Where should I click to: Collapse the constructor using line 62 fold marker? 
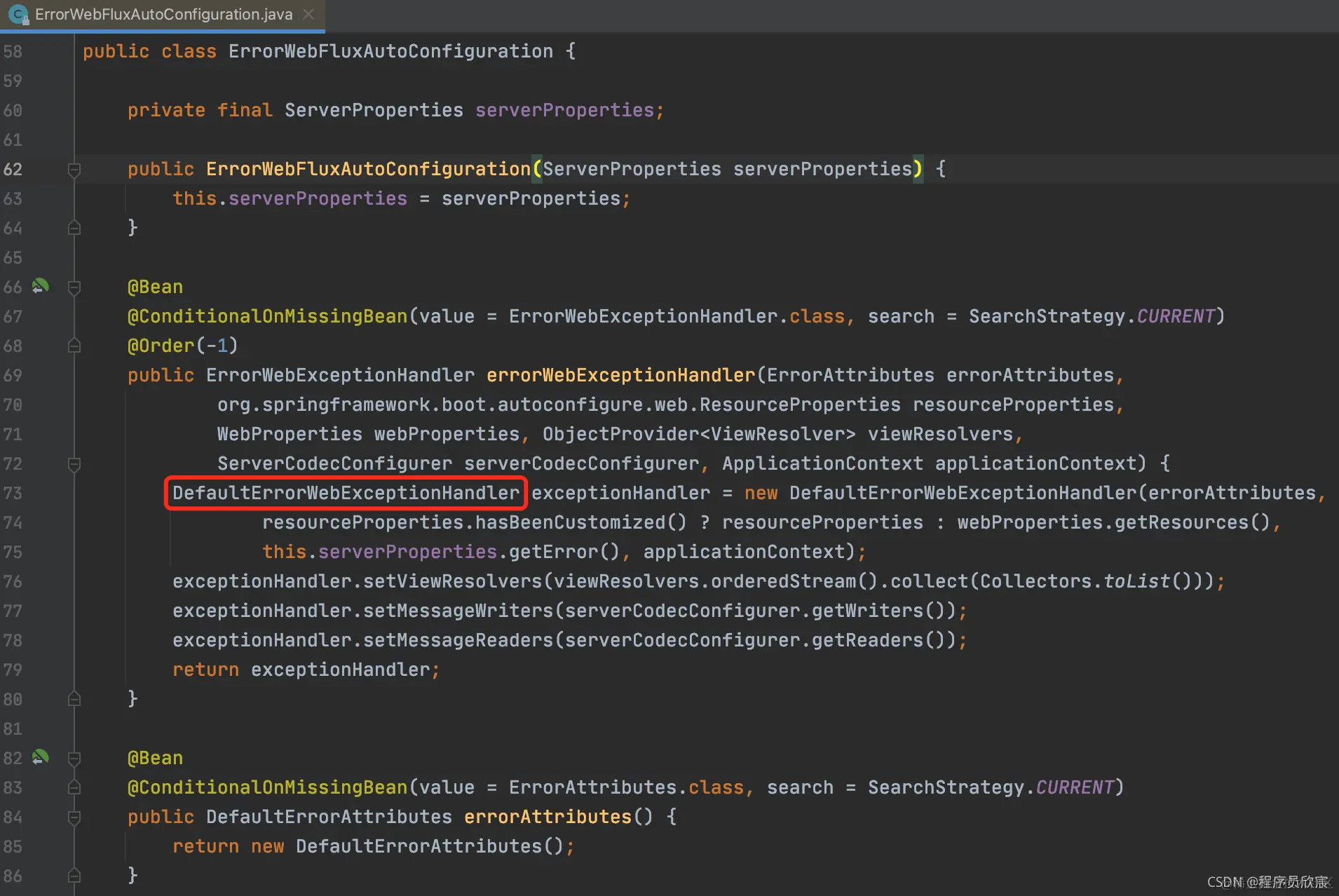74,169
